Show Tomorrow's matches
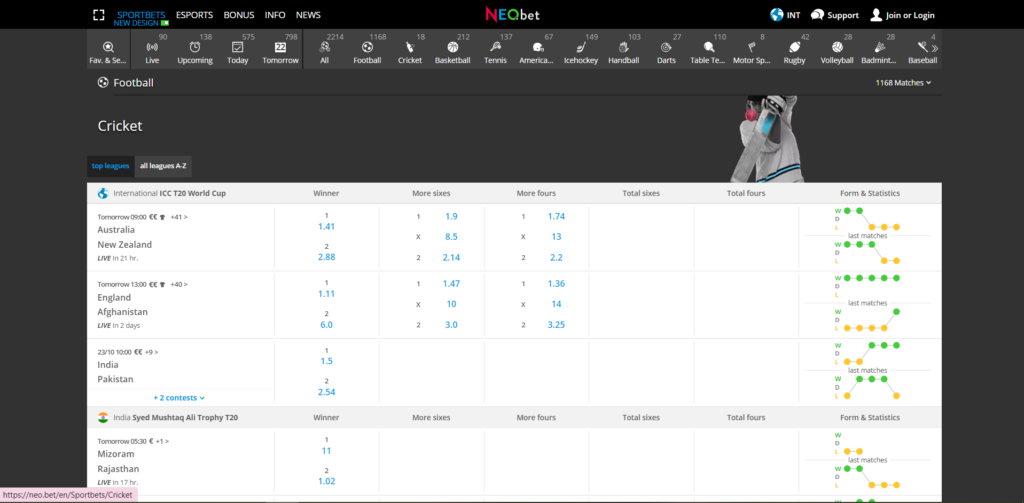Image resolution: width=1024 pixels, height=503 pixels. [280, 50]
